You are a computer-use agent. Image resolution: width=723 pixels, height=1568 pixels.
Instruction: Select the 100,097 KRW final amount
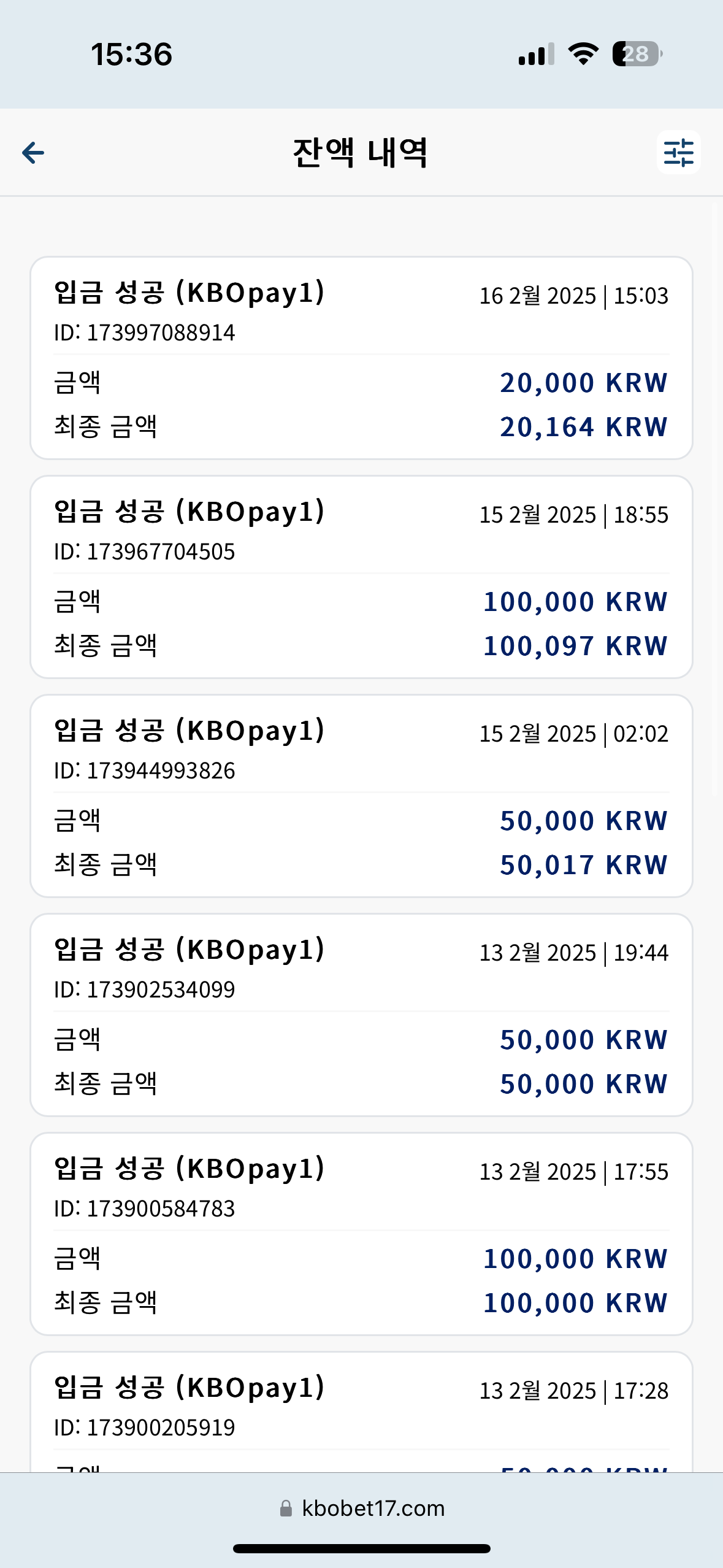point(576,646)
